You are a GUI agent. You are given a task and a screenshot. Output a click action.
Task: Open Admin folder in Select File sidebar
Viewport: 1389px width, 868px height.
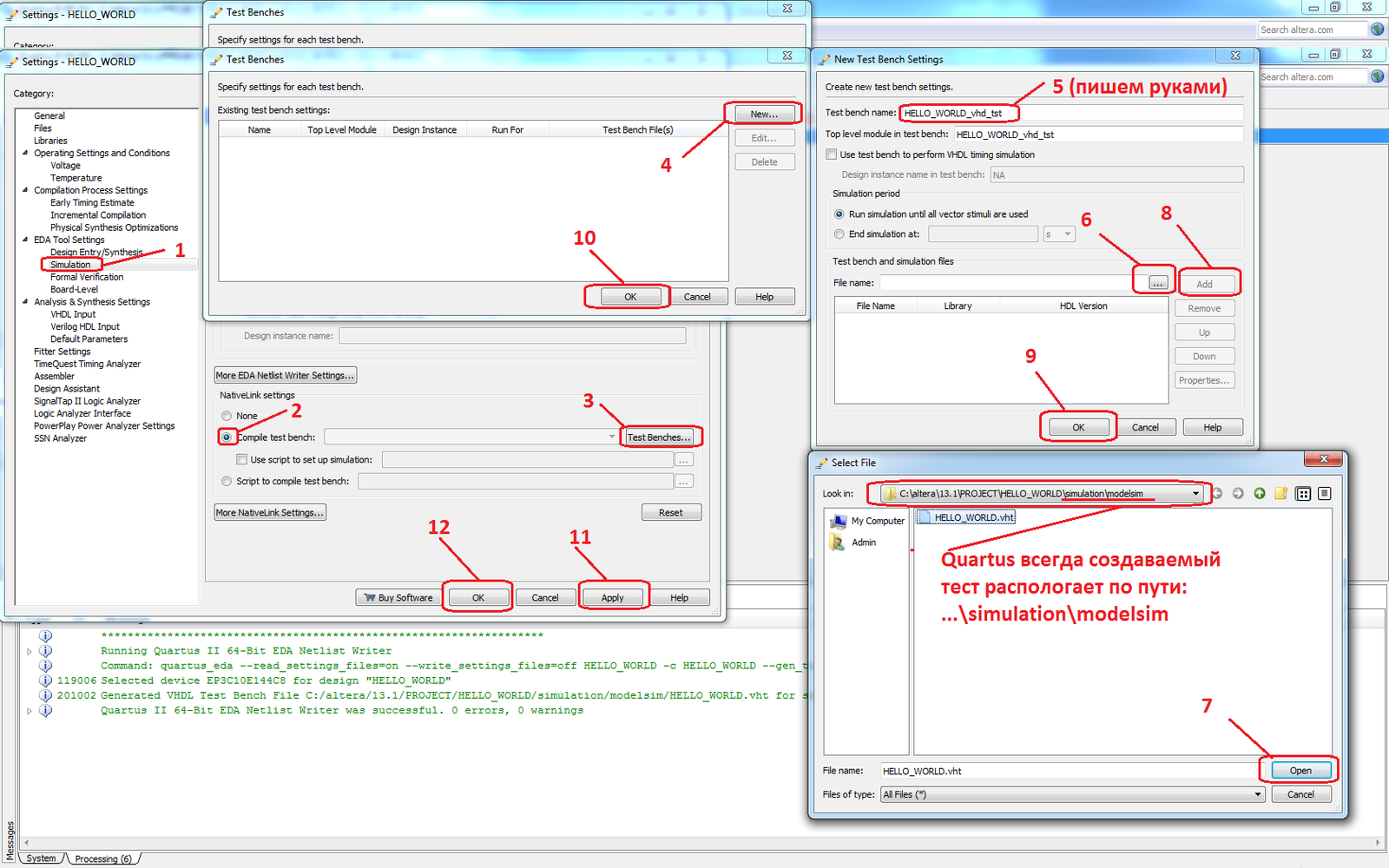853,542
